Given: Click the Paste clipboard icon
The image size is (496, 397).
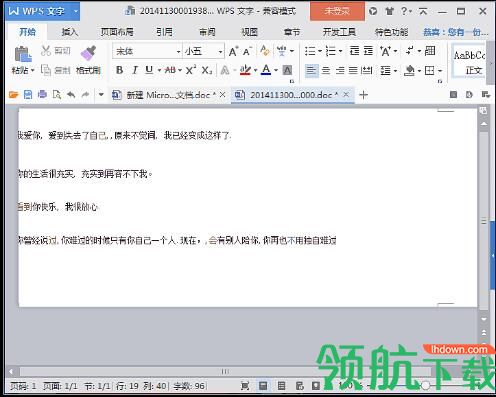Looking at the screenshot, I should click(23, 54).
